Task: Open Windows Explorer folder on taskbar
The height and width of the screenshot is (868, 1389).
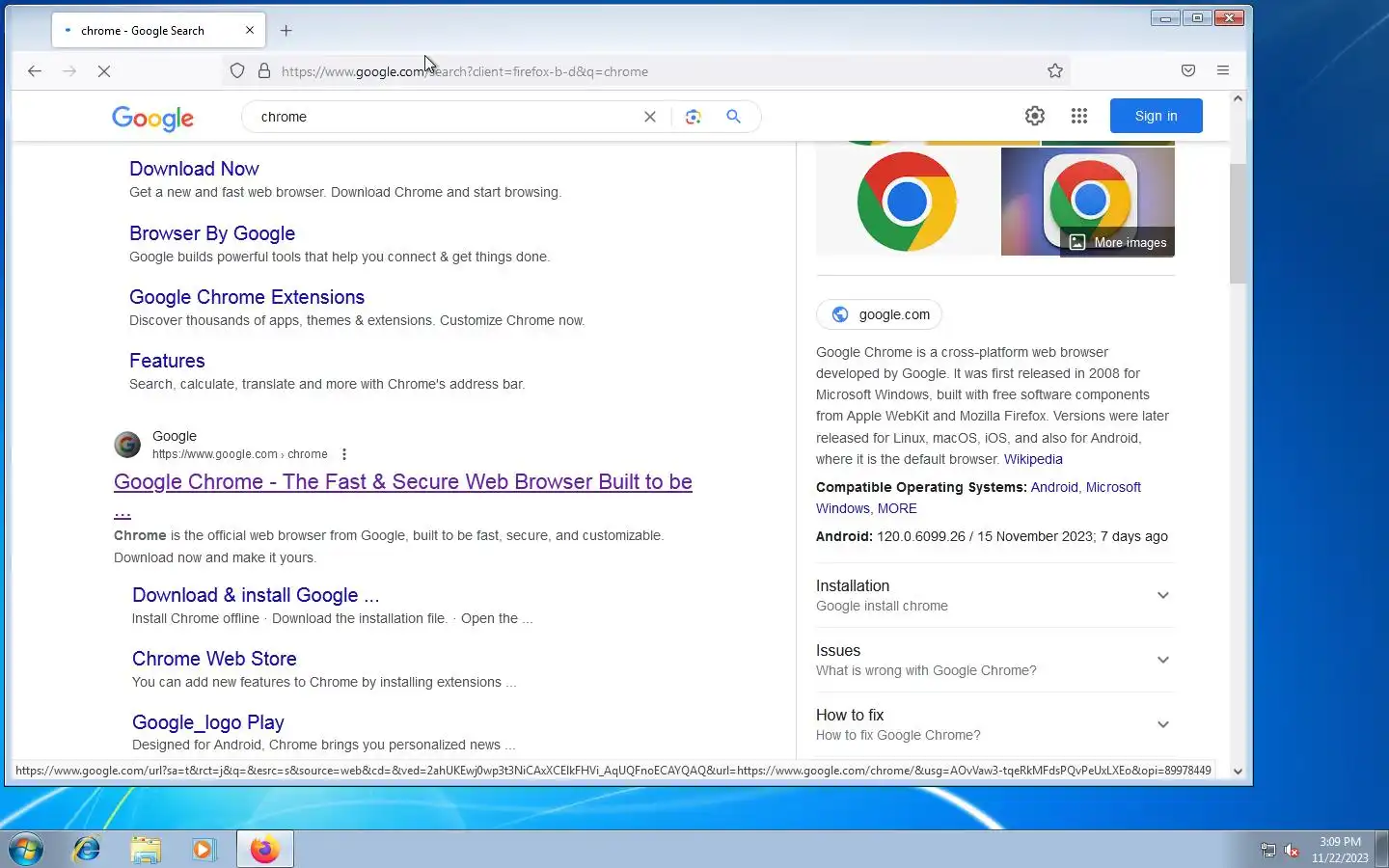Action: 146,849
